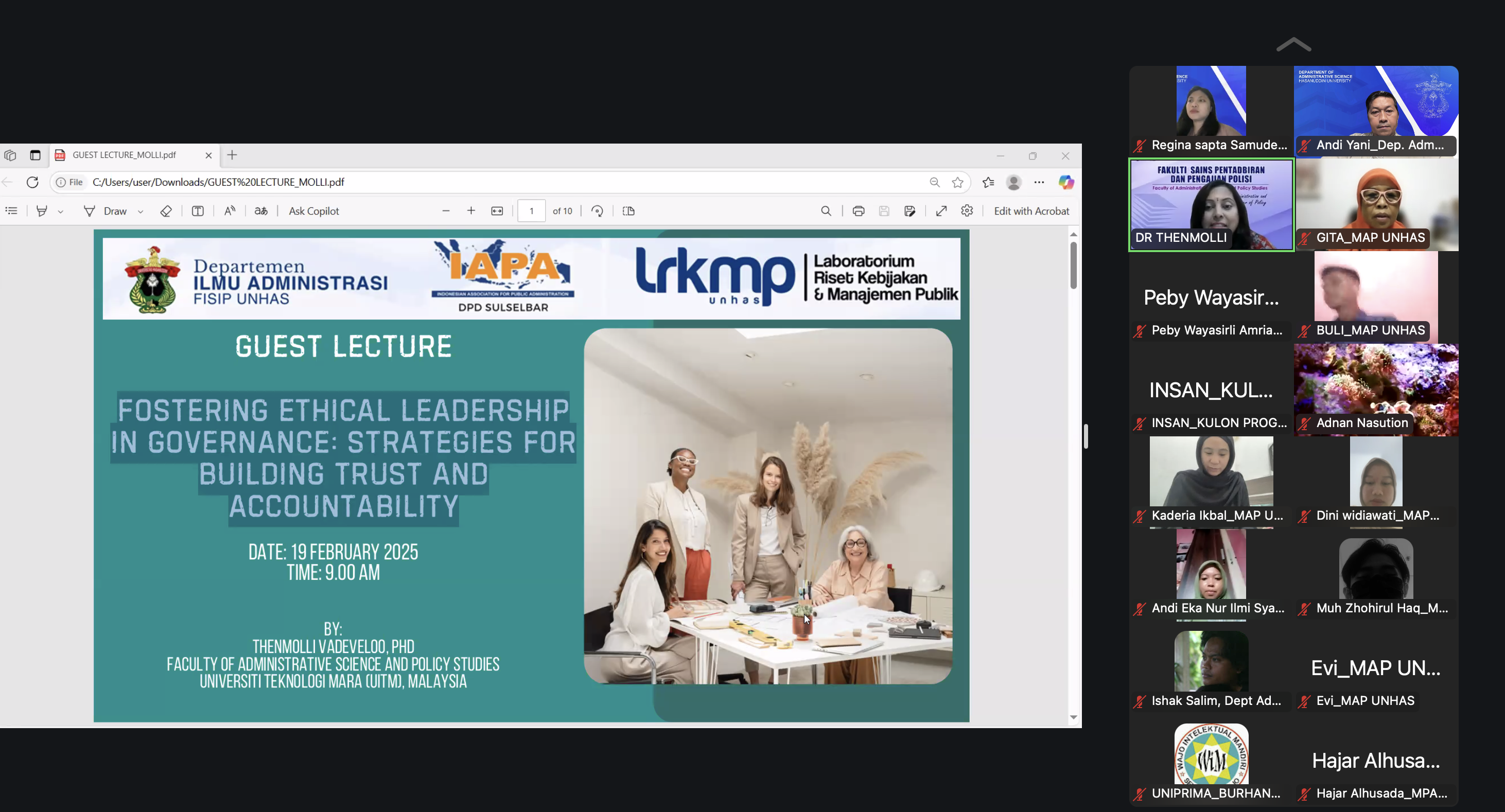Screen dimensions: 1505x812
Task: Print the PDF document
Action: 858,211
